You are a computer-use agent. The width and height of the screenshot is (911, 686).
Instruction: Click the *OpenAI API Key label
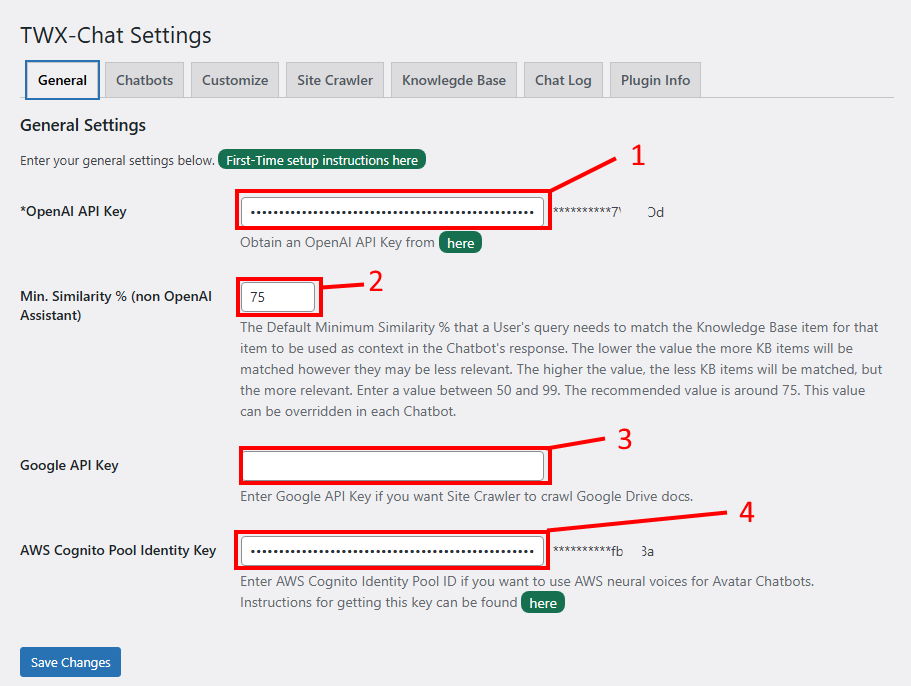pyautogui.click(x=73, y=211)
